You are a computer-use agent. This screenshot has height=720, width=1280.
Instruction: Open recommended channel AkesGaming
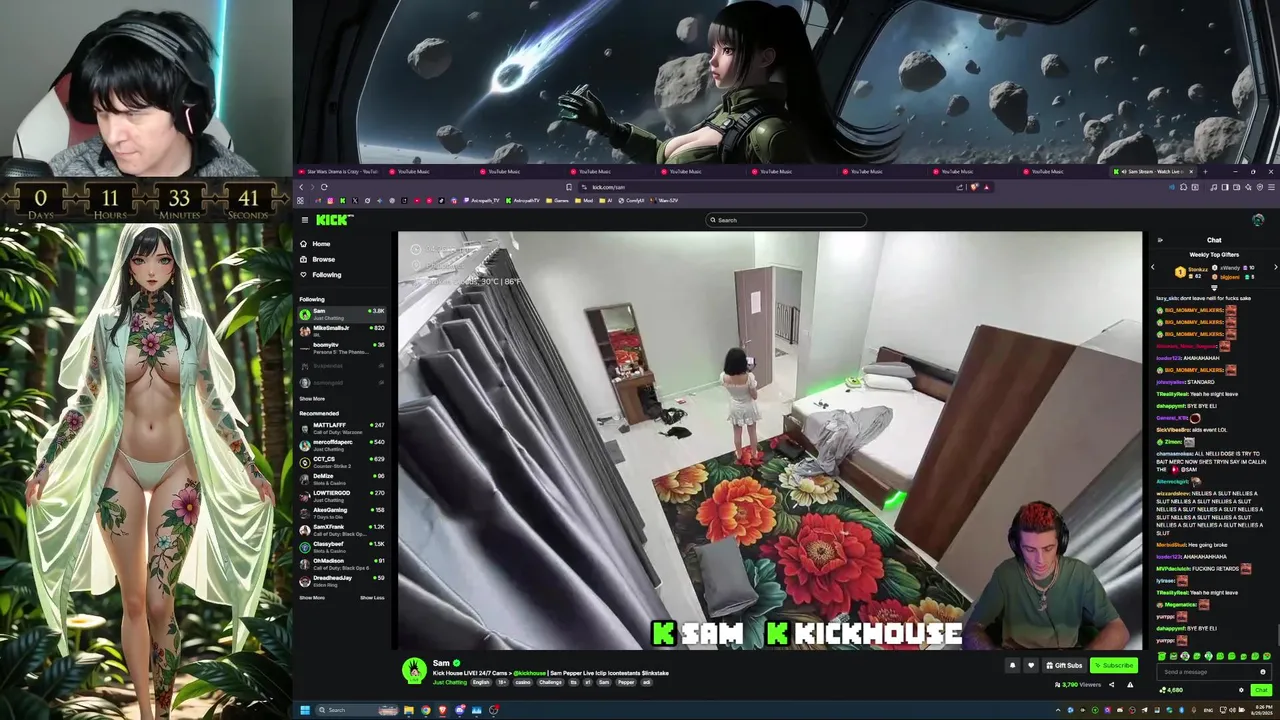(342, 512)
